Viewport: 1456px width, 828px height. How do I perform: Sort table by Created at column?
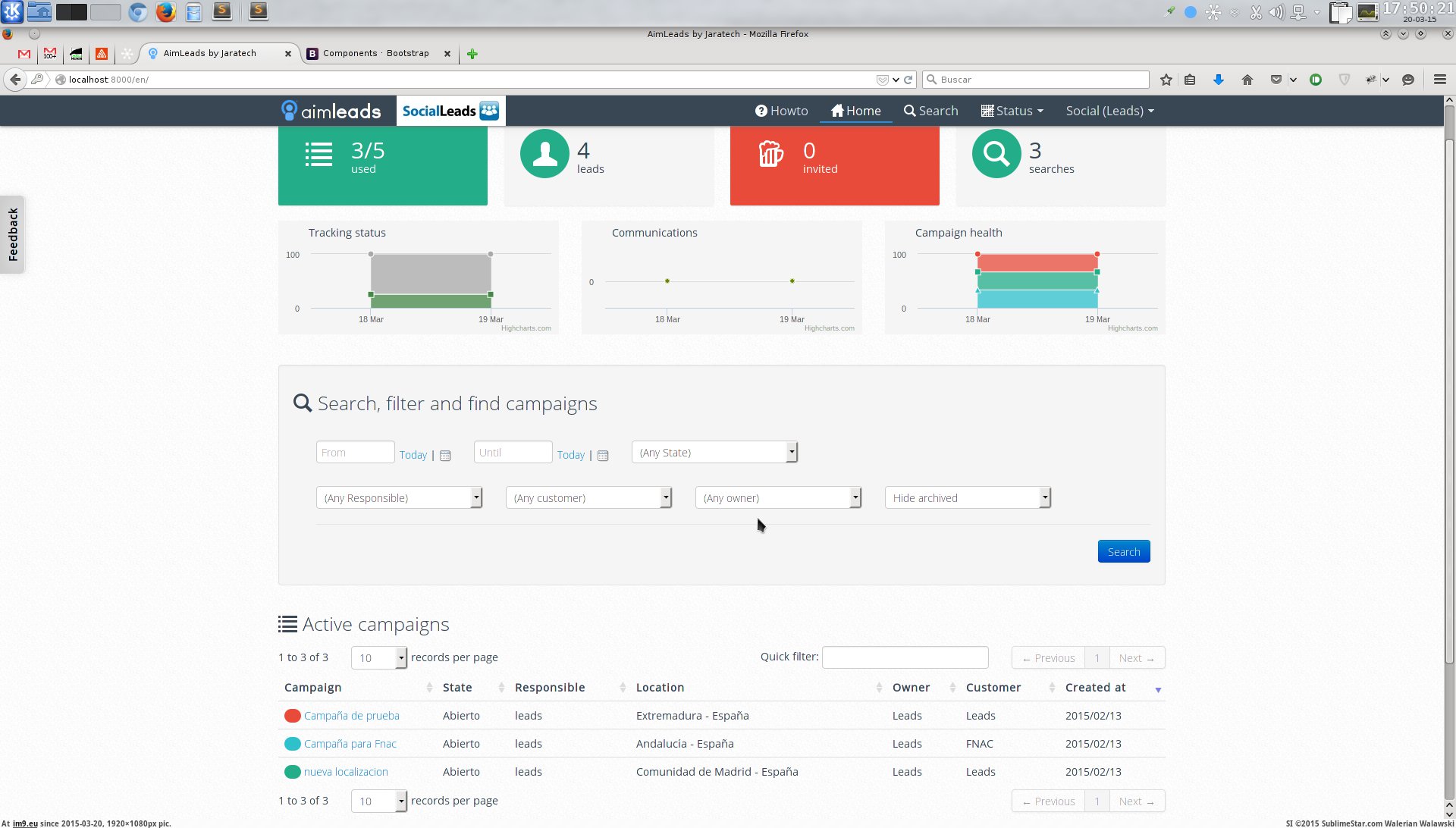[1112, 688]
